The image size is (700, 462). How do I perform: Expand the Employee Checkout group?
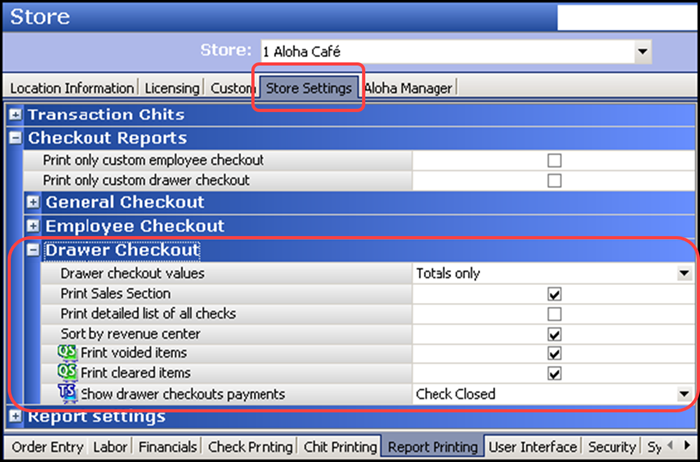click(33, 226)
